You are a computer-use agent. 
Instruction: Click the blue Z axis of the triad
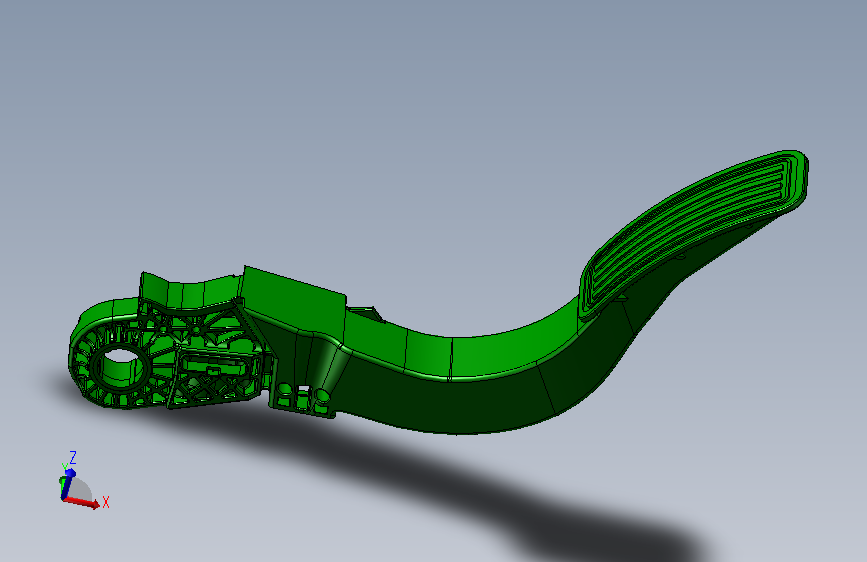click(x=67, y=483)
